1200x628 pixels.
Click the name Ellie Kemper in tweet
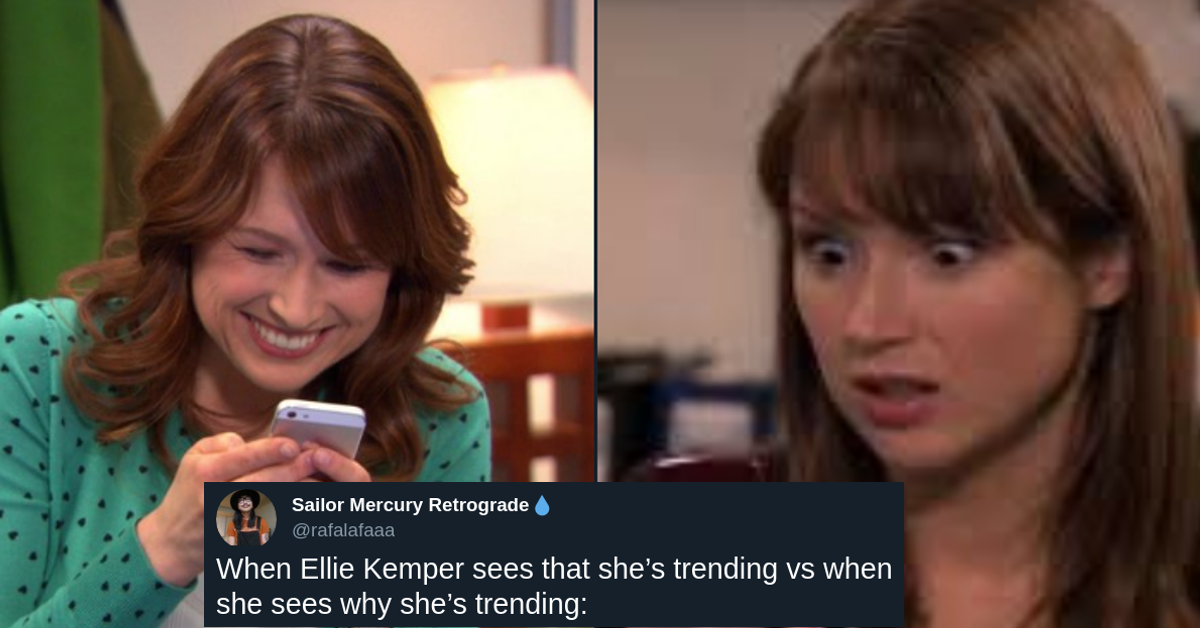coord(381,568)
